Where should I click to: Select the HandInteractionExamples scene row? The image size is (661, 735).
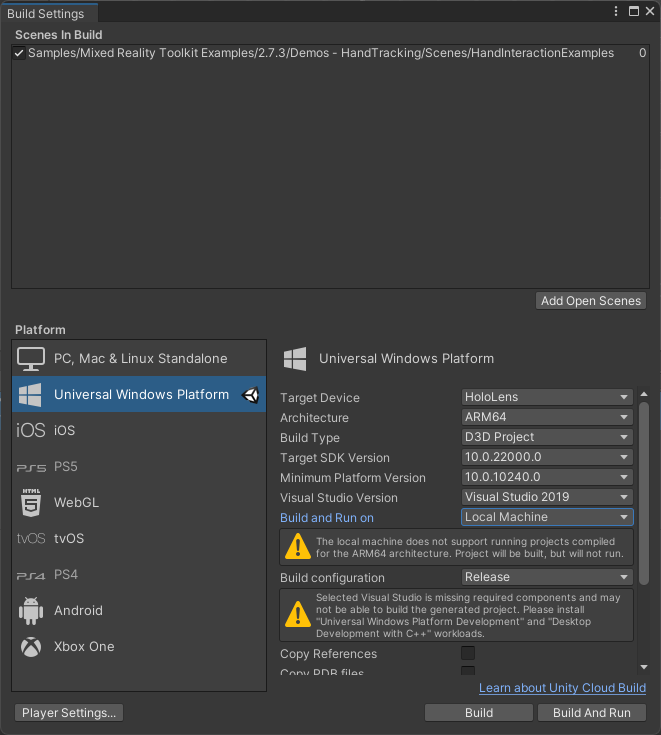pyautogui.click(x=330, y=53)
